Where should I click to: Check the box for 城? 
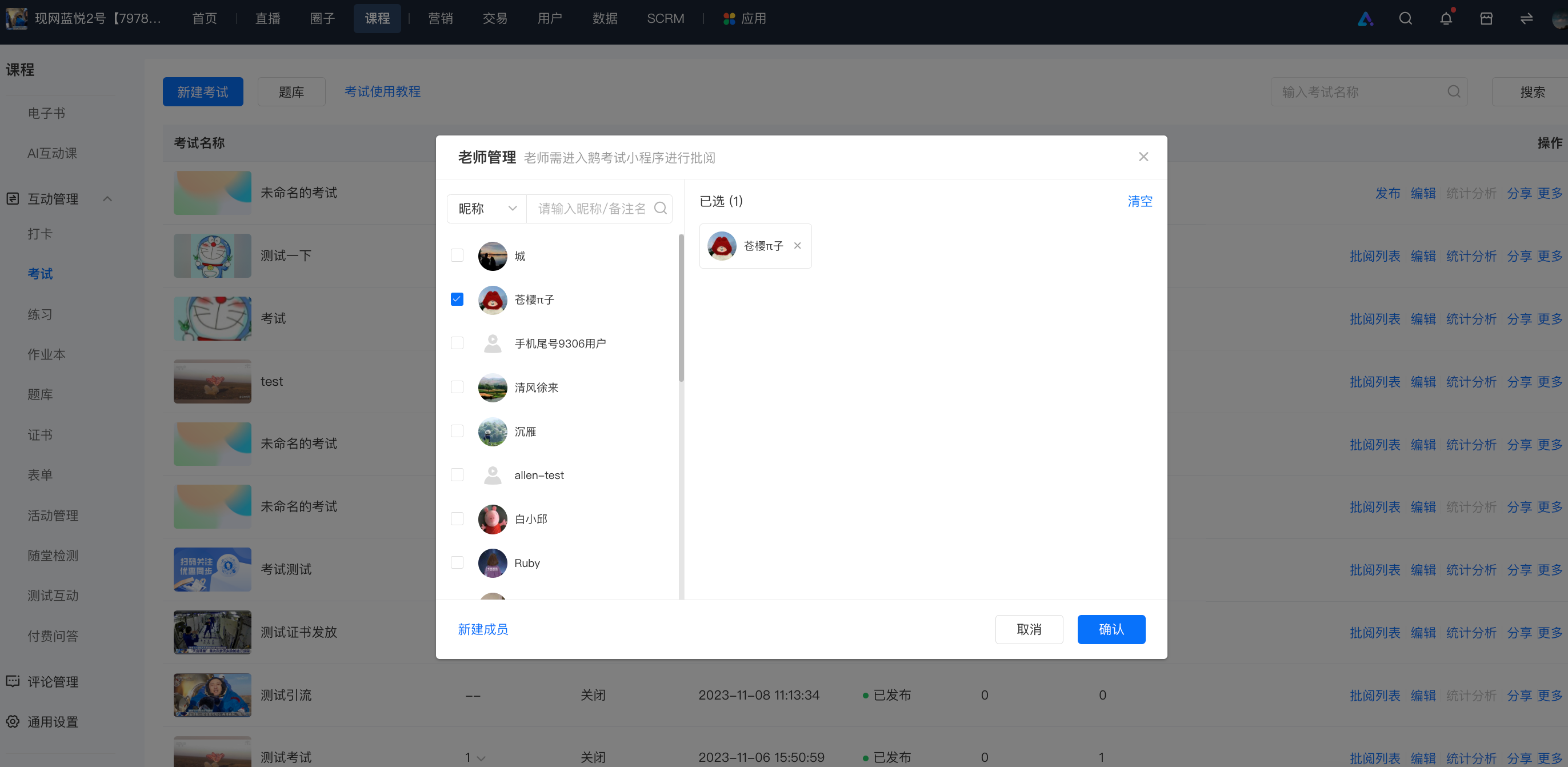pos(457,255)
